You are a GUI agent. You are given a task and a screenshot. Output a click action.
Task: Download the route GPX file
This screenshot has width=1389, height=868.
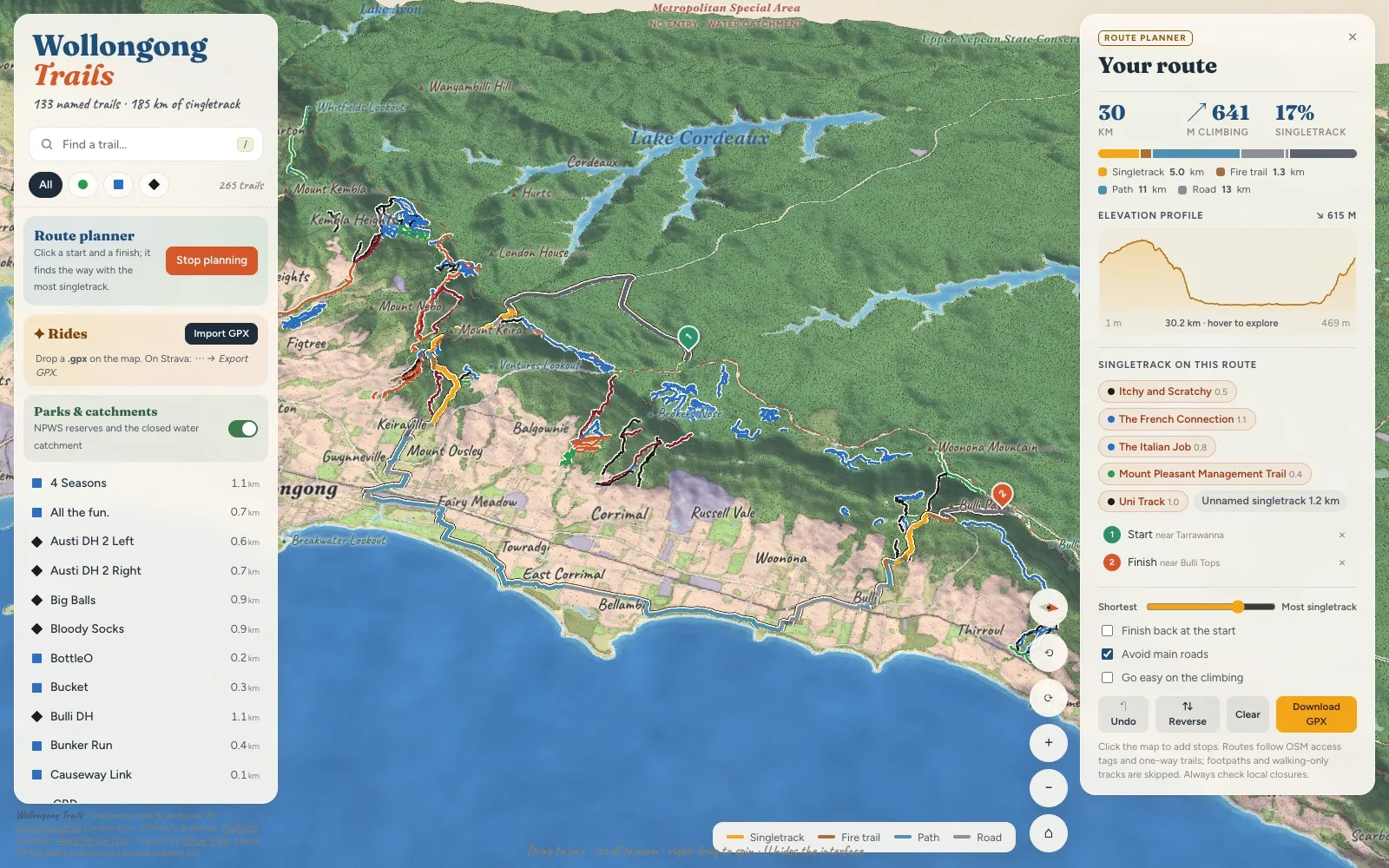[1316, 714]
